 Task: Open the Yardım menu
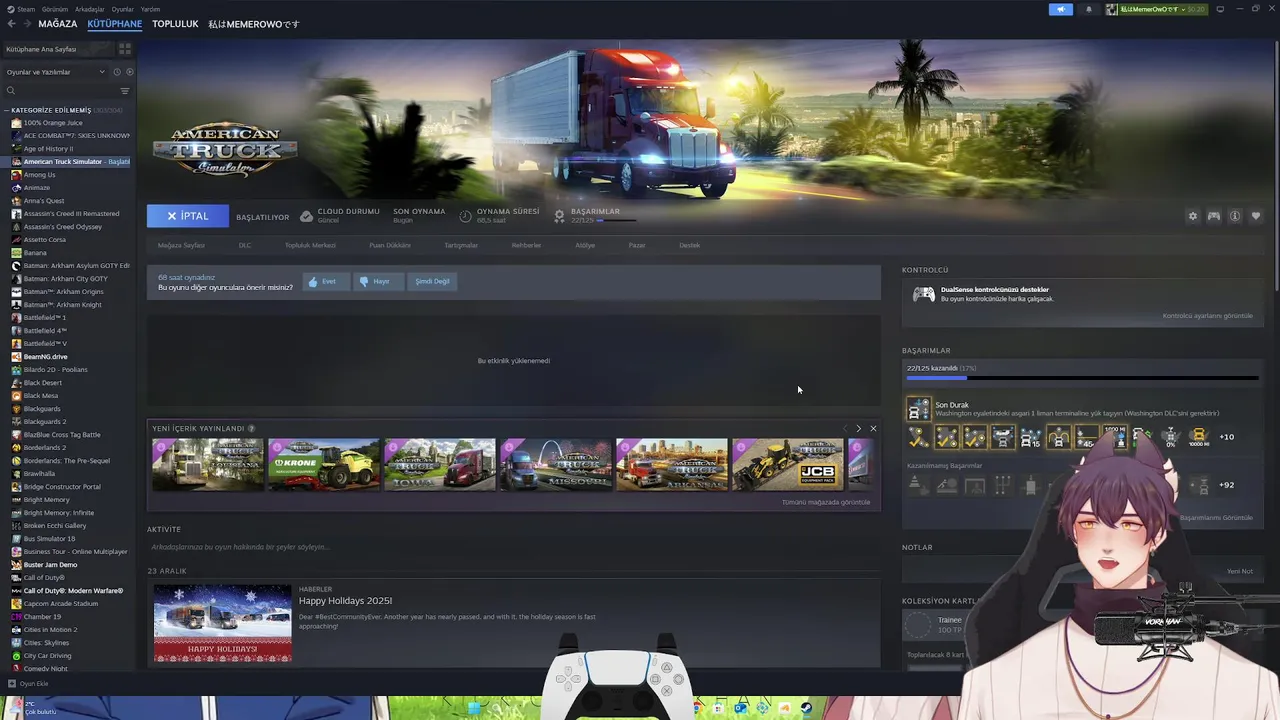tap(150, 9)
